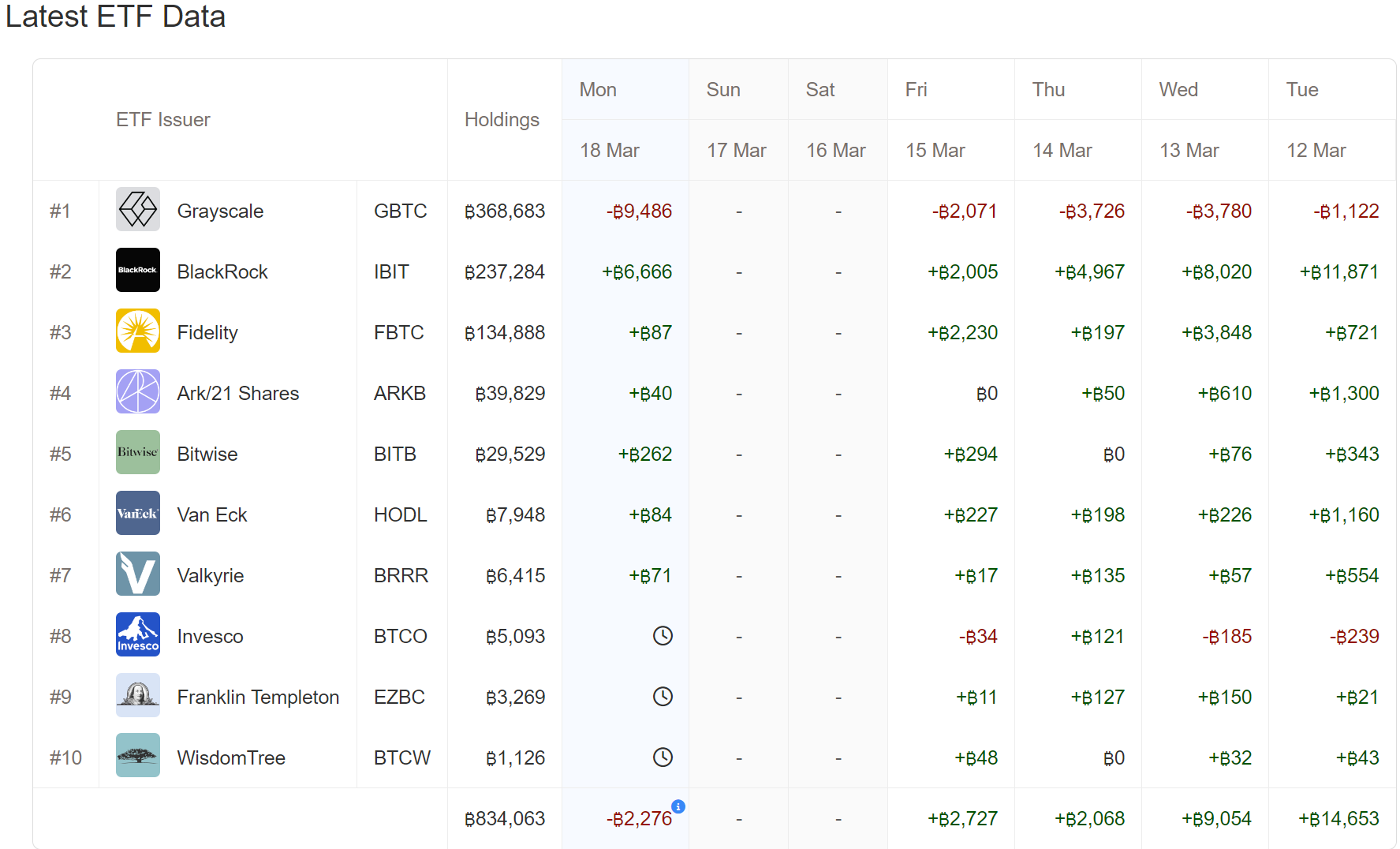Click the BlackRock logo icon
The width and height of the screenshot is (1400, 849).
138,271
